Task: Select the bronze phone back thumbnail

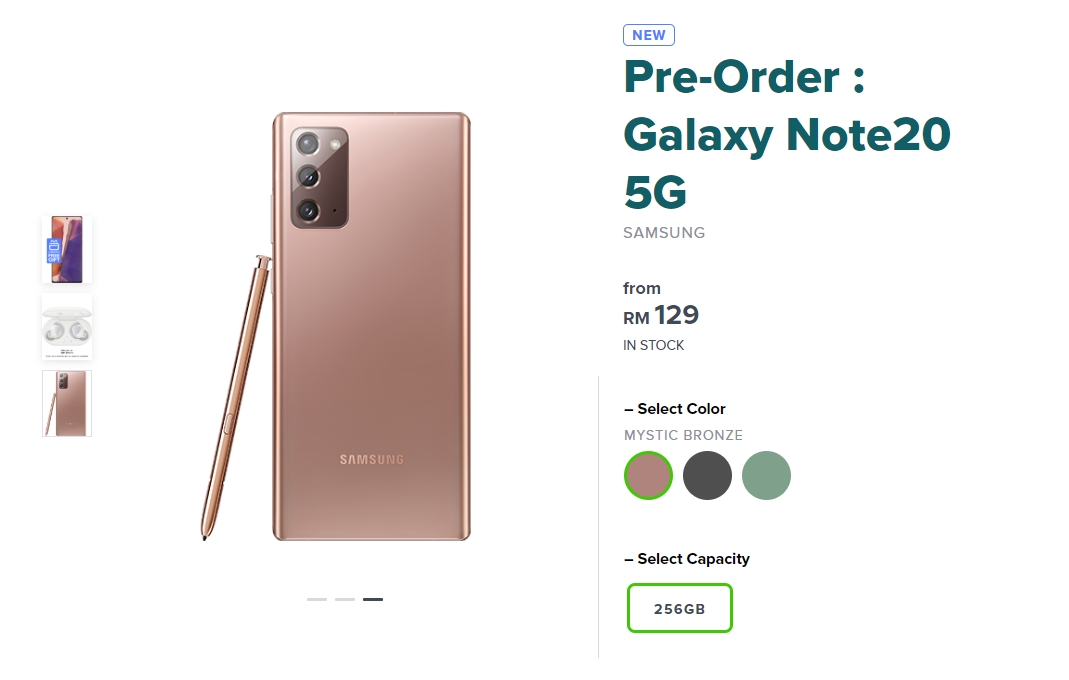Action: 67,404
